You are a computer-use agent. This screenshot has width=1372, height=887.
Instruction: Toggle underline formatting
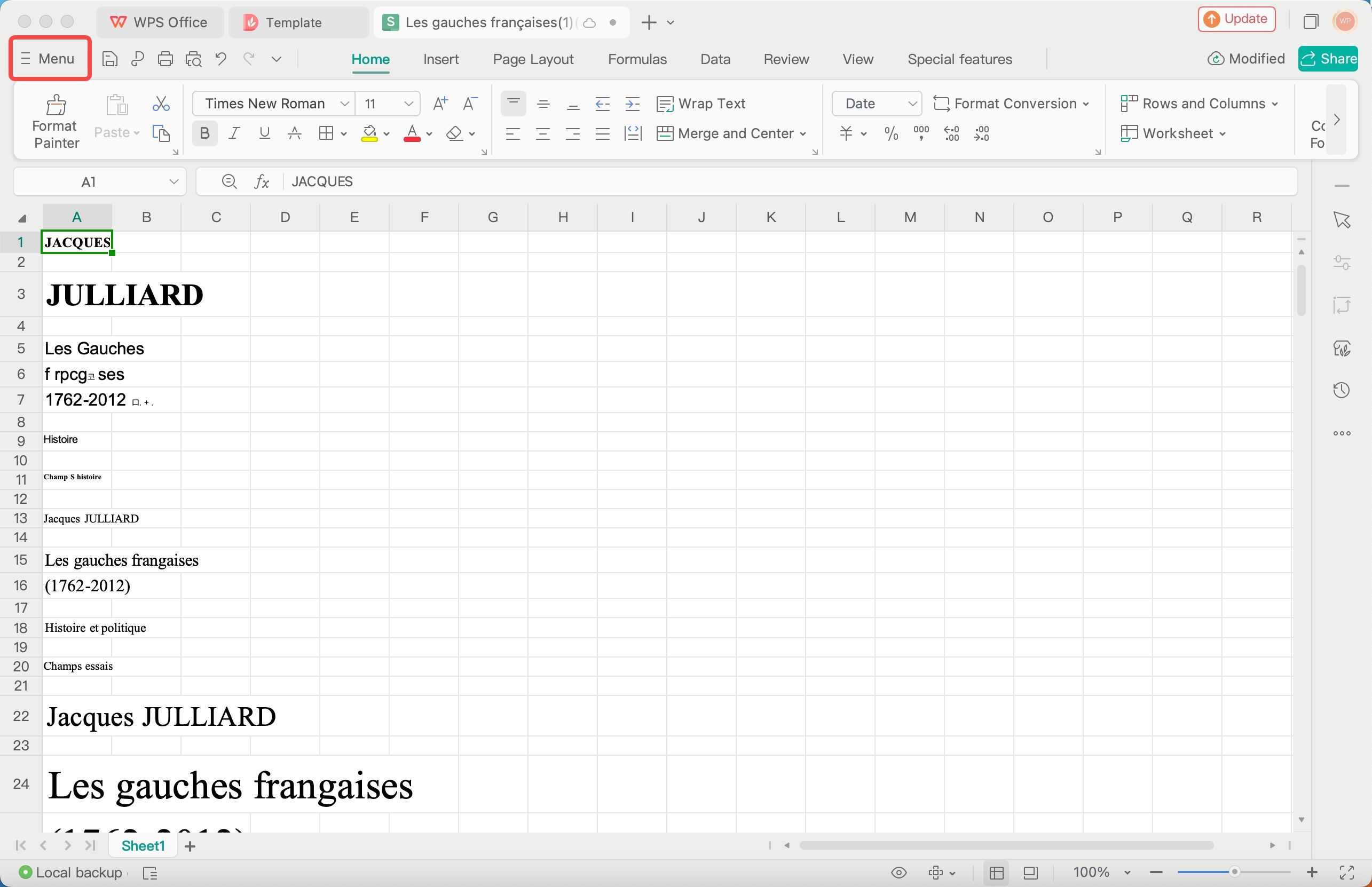(264, 133)
